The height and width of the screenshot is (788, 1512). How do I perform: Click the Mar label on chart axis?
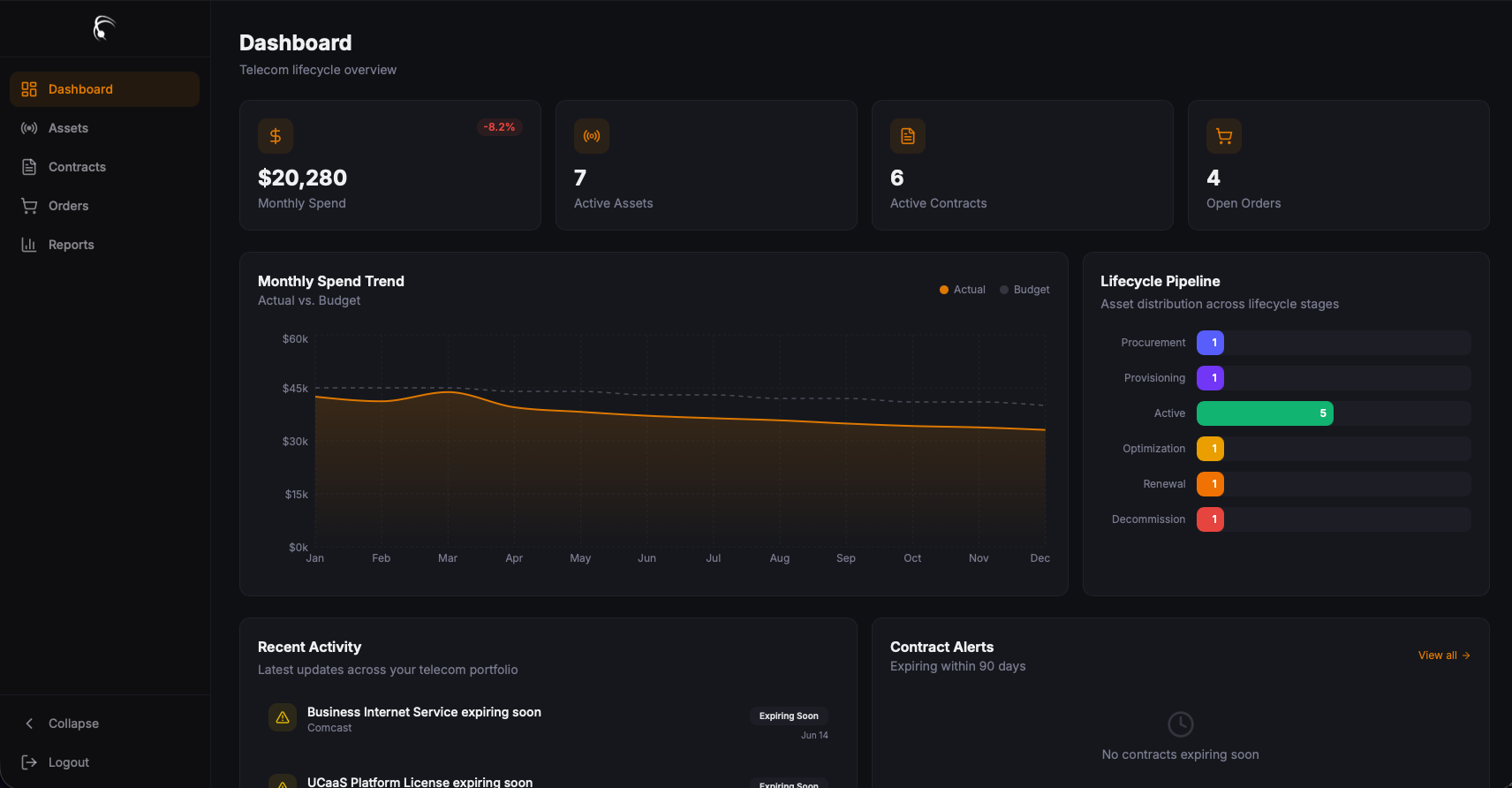(x=448, y=558)
